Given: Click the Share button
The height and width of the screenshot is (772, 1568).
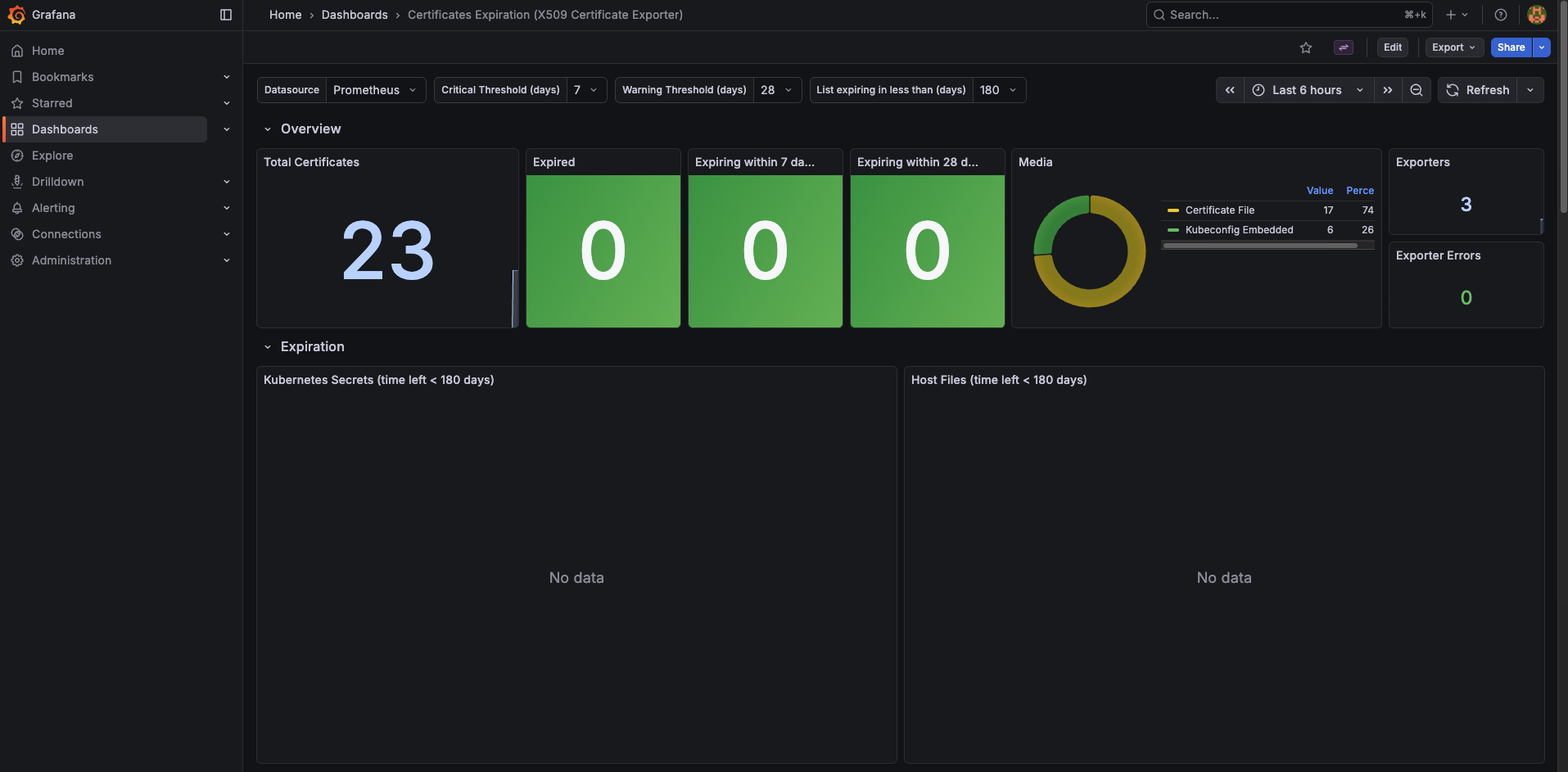Looking at the screenshot, I should tap(1511, 47).
